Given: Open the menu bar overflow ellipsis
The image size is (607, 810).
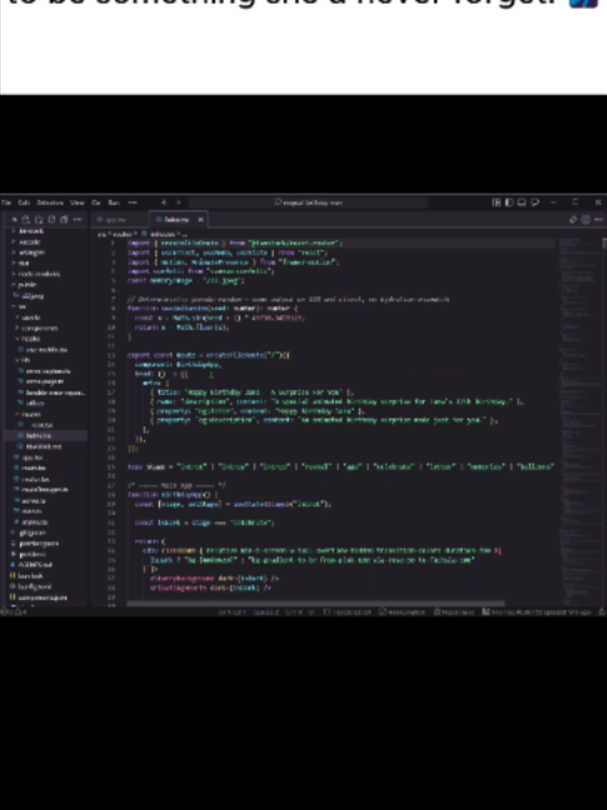Looking at the screenshot, I should tap(133, 202).
